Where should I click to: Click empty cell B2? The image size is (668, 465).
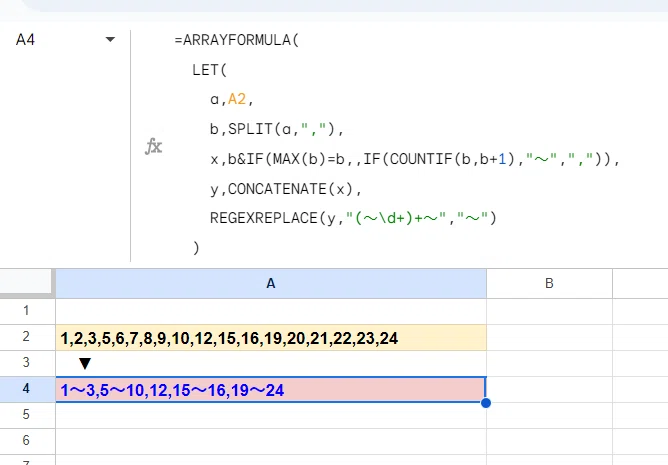(x=549, y=338)
